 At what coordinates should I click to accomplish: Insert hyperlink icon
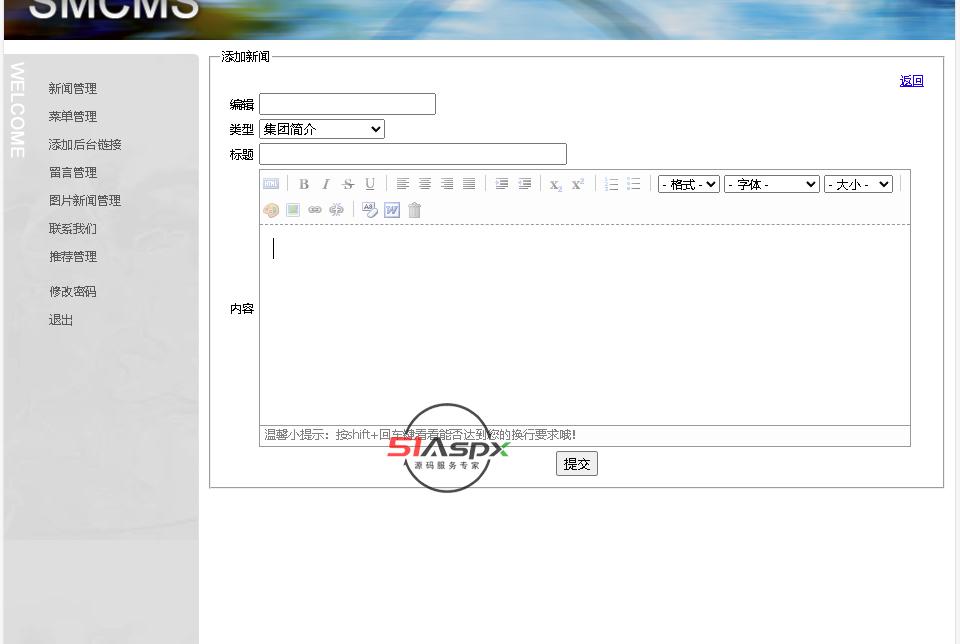pos(315,210)
